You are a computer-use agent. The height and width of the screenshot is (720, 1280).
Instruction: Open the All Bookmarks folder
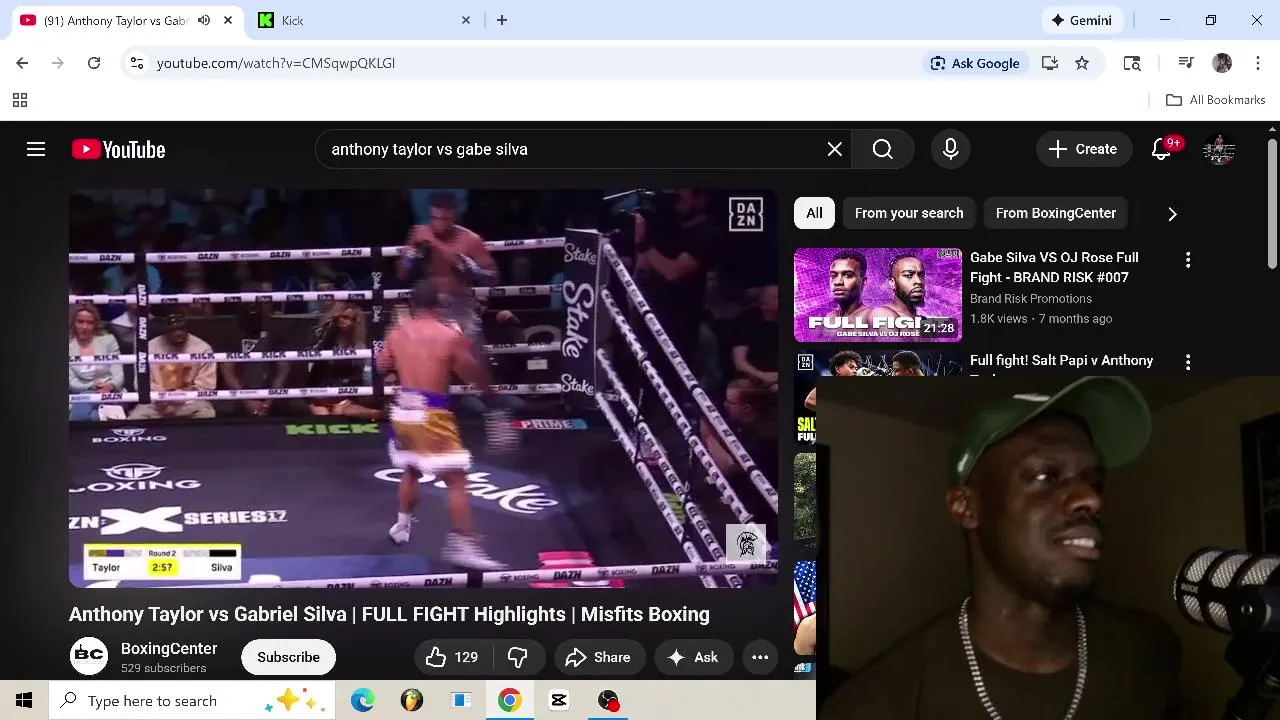point(1216,100)
